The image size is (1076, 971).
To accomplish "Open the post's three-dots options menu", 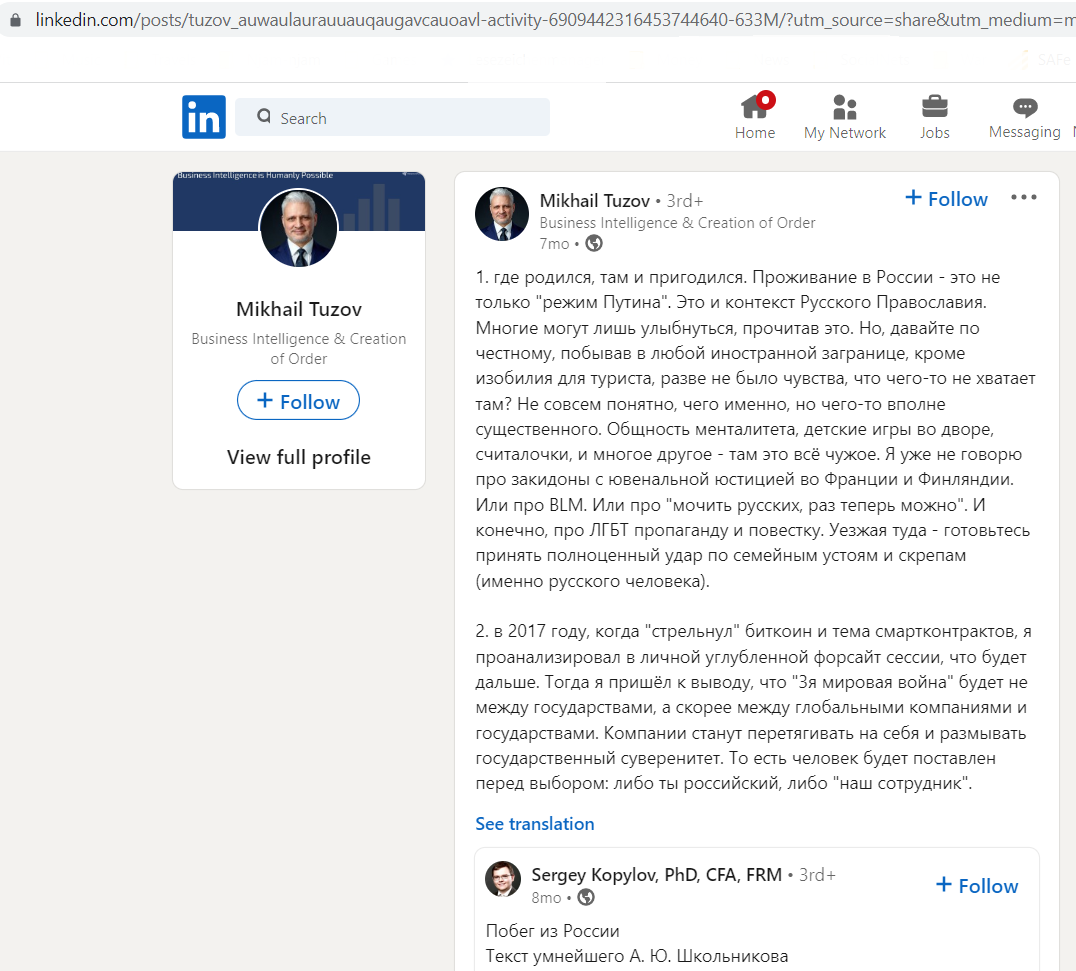I will 1023,198.
